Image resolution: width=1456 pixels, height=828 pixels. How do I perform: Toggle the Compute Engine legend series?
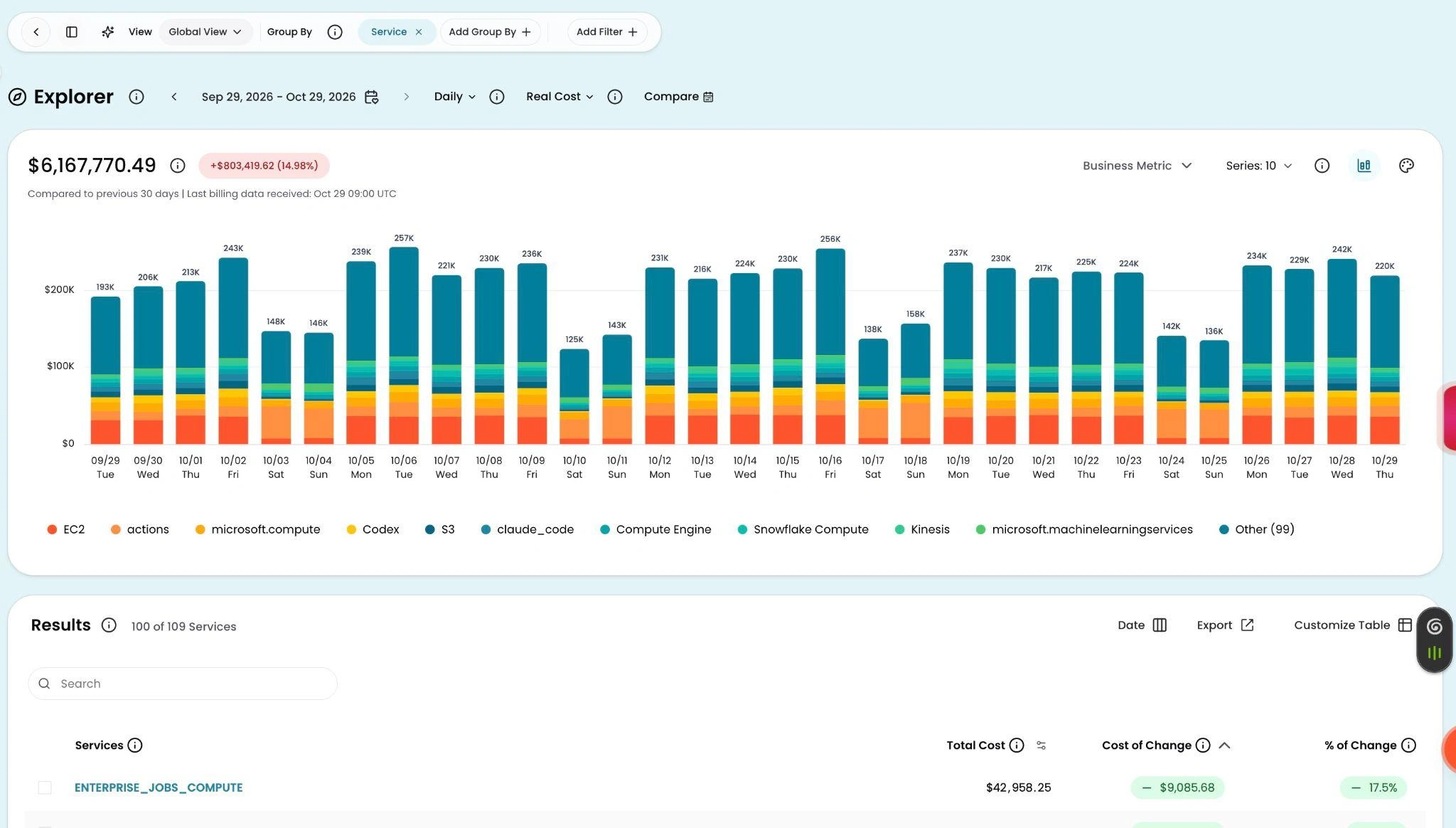click(655, 530)
